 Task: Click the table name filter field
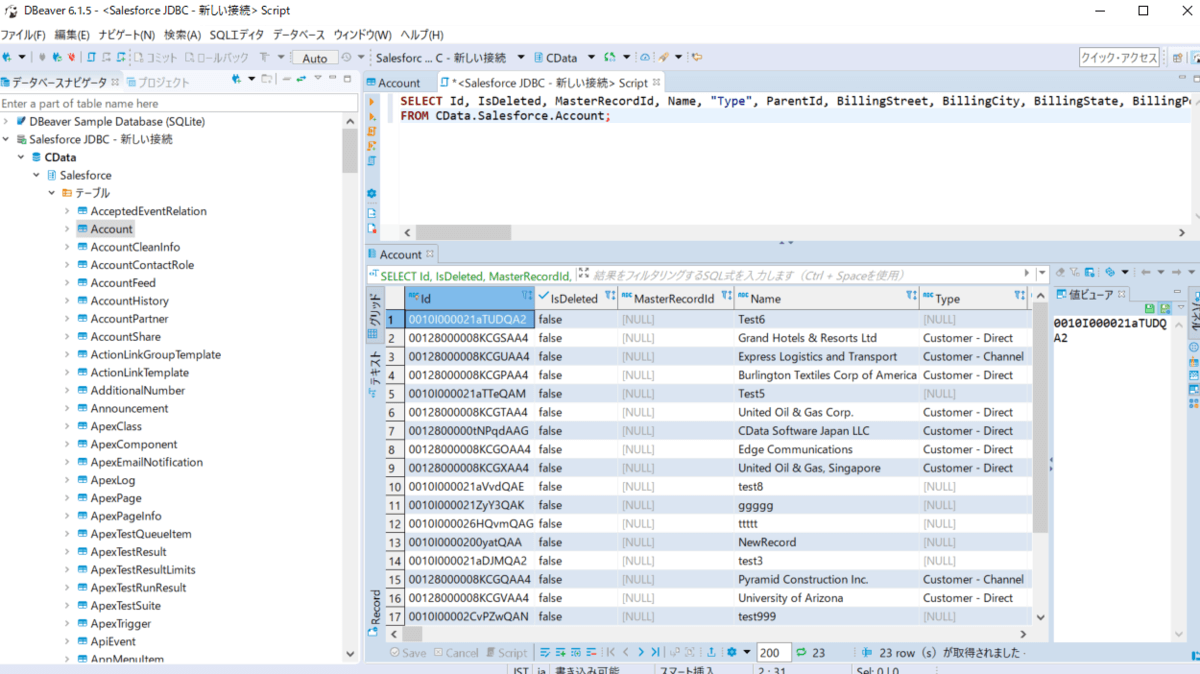pos(170,103)
